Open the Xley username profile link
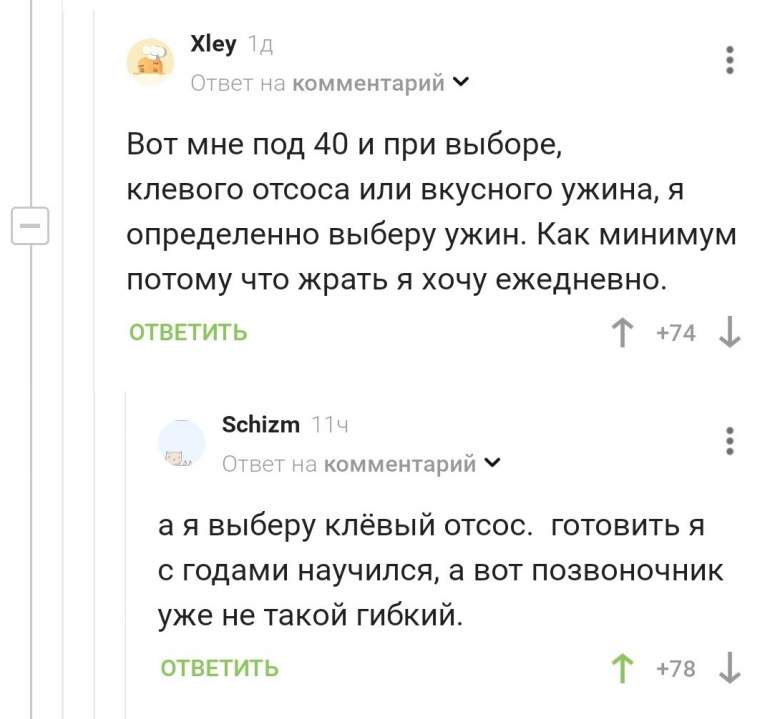This screenshot has width=770, height=719. point(212,44)
